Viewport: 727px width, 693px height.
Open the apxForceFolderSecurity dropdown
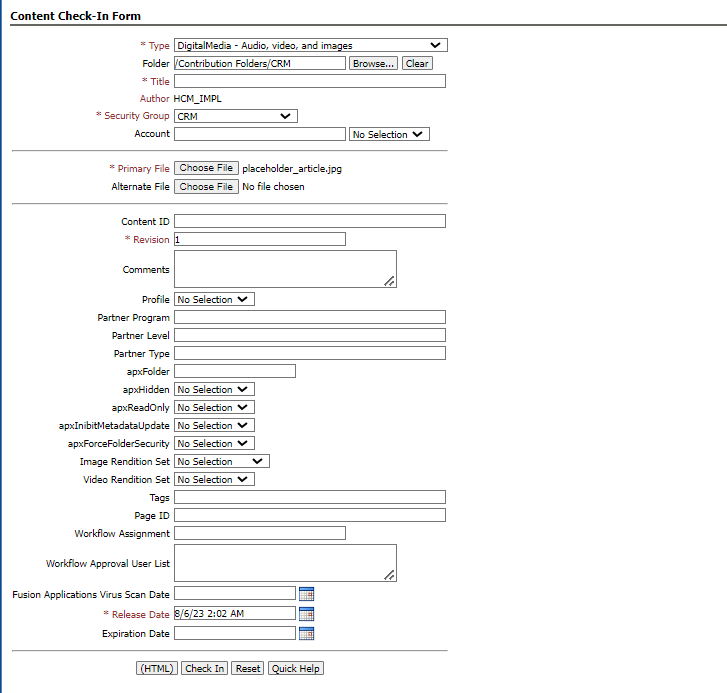tap(214, 444)
